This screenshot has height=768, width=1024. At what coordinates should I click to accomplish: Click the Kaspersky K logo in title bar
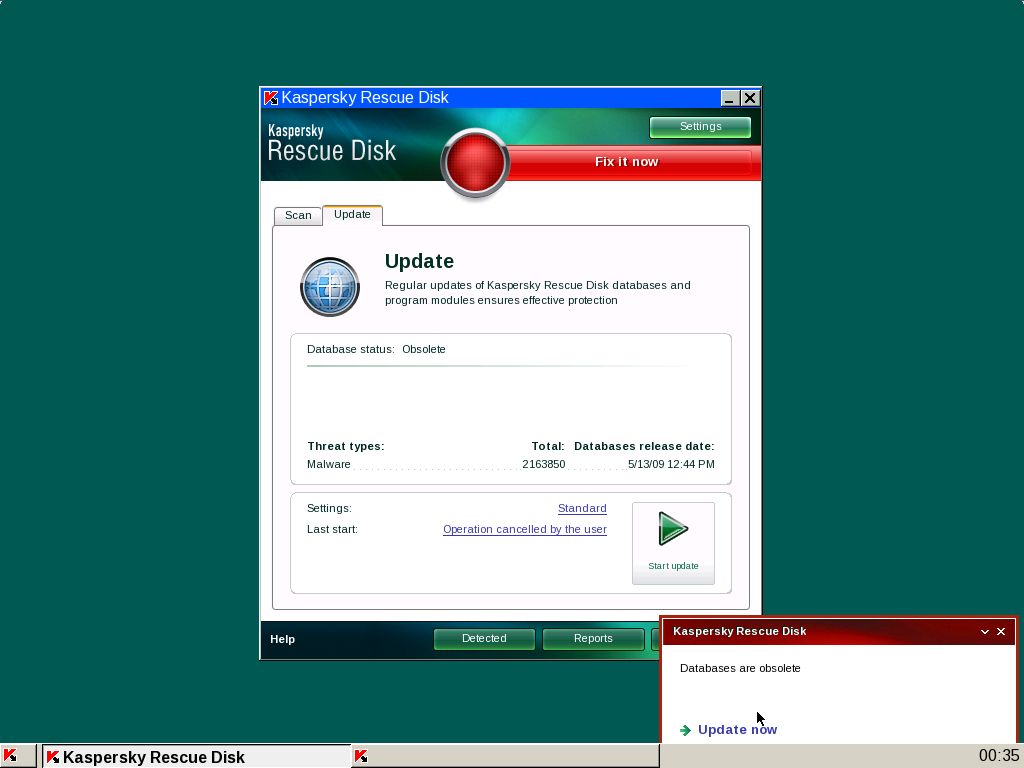[x=271, y=98]
